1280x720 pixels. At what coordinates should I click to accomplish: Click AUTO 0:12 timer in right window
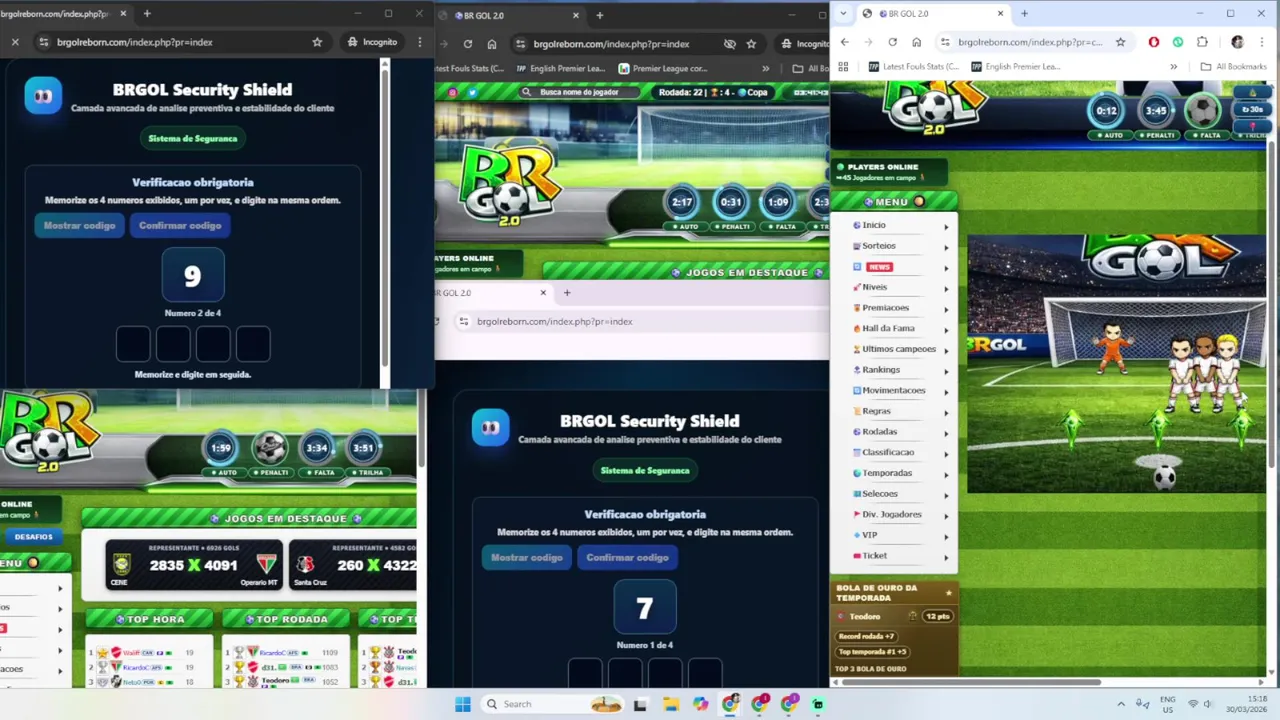point(1106,111)
